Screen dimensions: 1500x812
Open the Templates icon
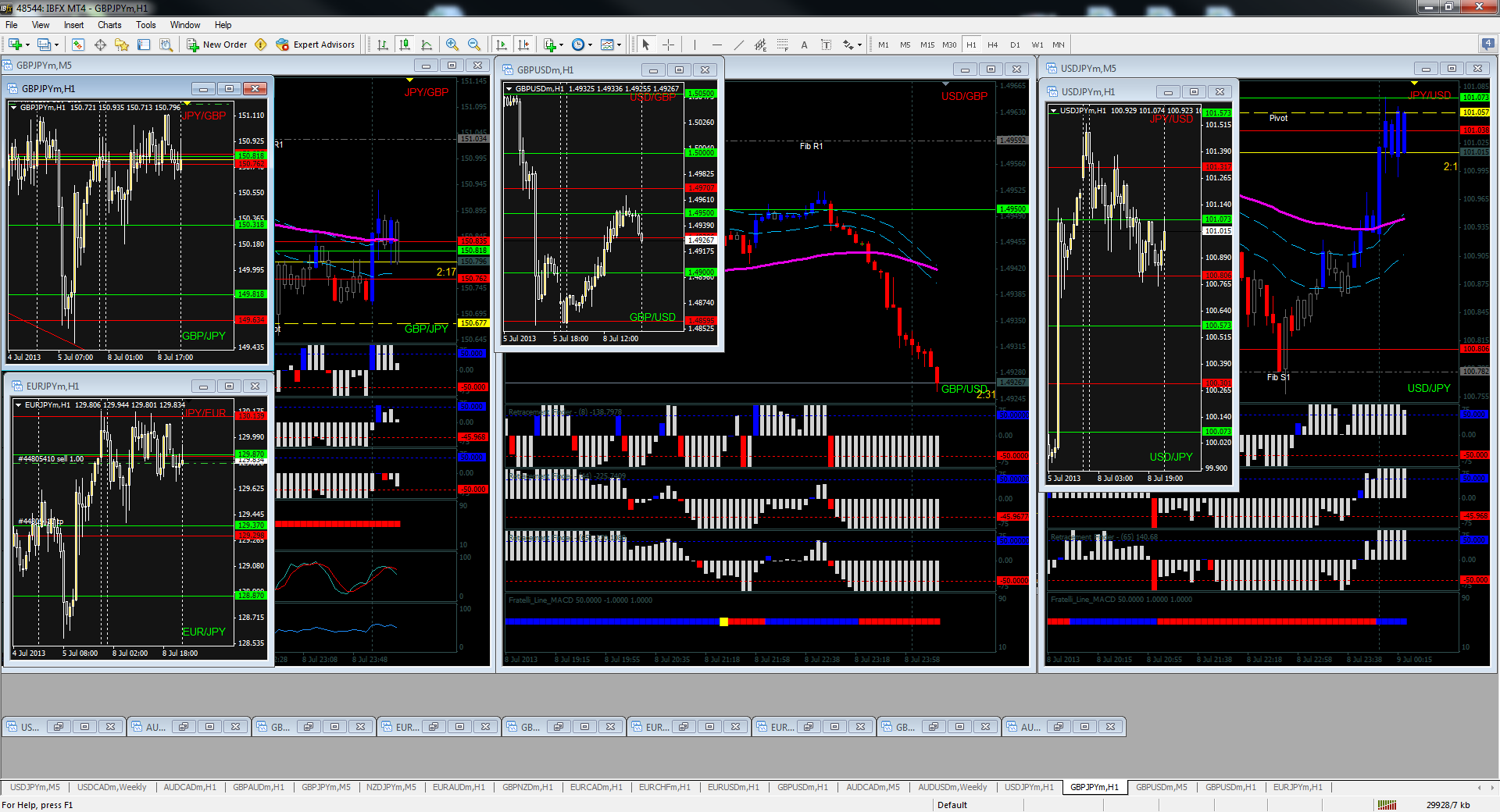(607, 45)
